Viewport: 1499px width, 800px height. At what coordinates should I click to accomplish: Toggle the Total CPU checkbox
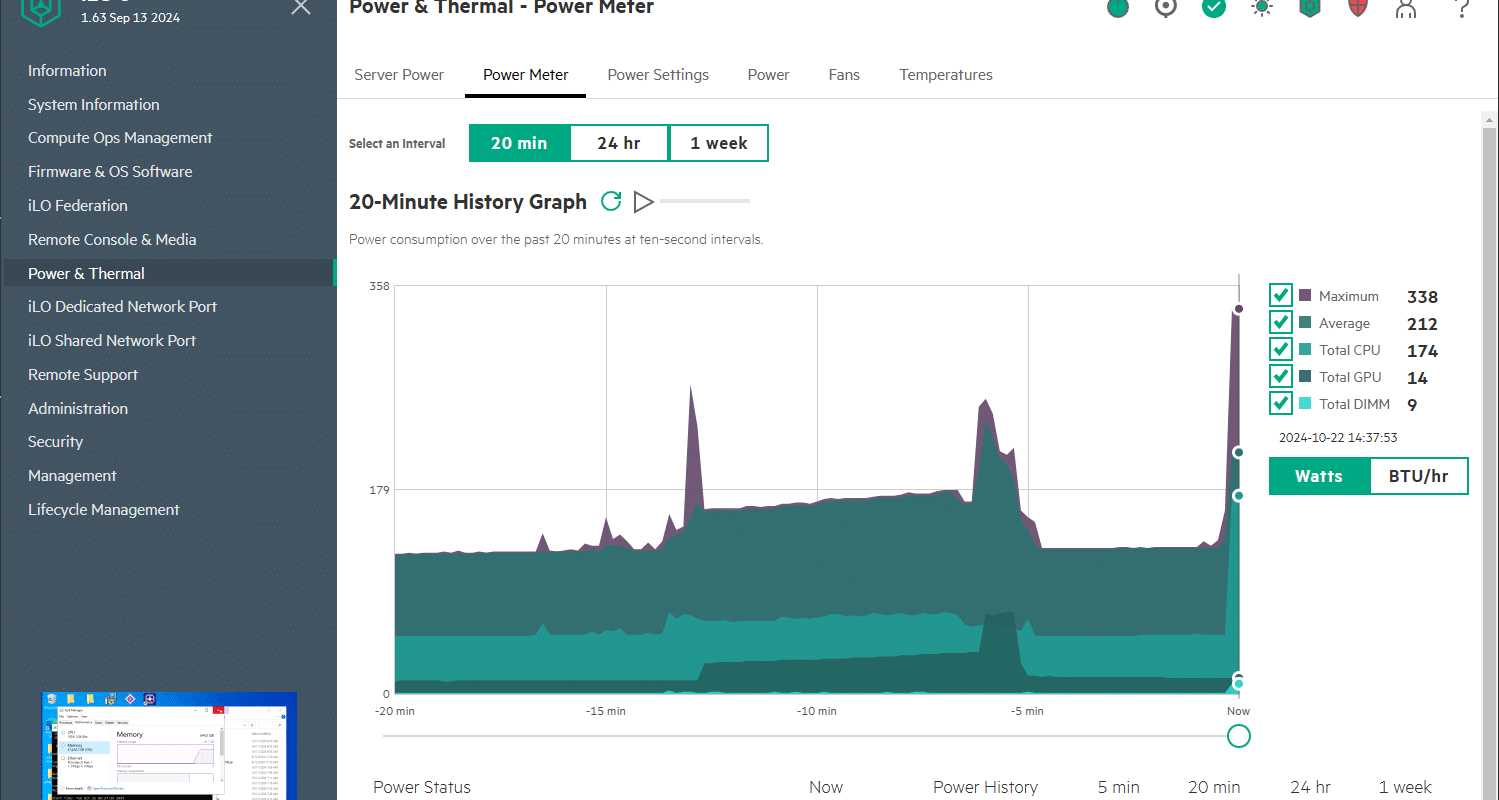coord(1280,349)
